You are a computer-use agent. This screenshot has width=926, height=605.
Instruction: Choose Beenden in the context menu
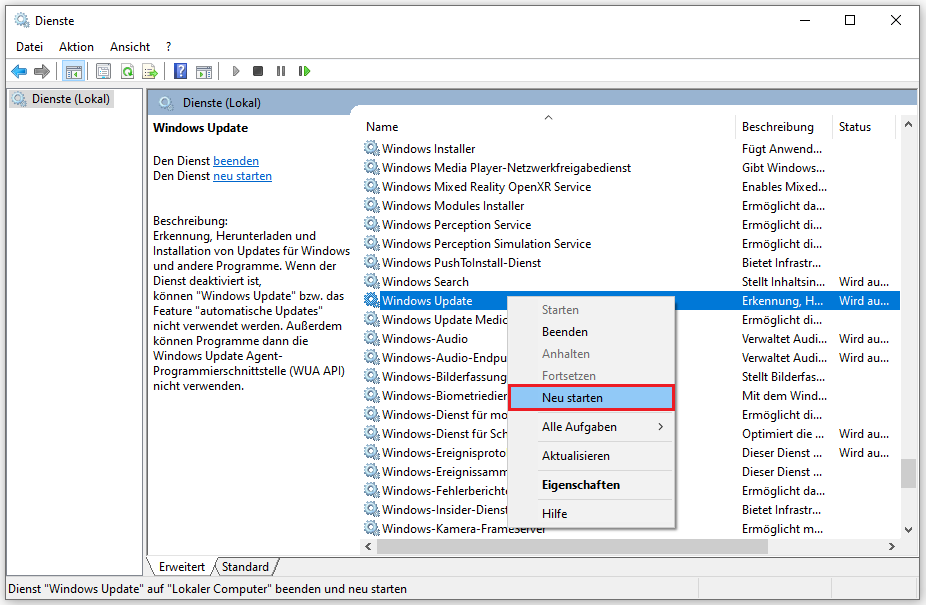591,332
